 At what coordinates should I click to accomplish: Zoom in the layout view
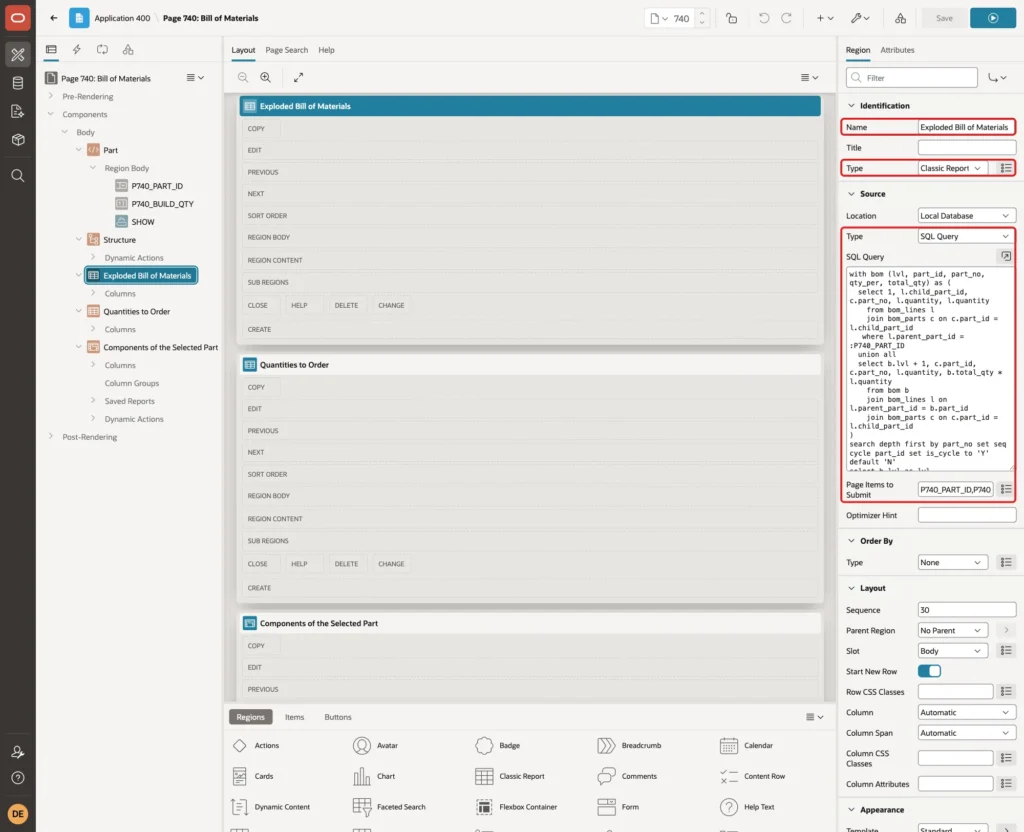(266, 77)
